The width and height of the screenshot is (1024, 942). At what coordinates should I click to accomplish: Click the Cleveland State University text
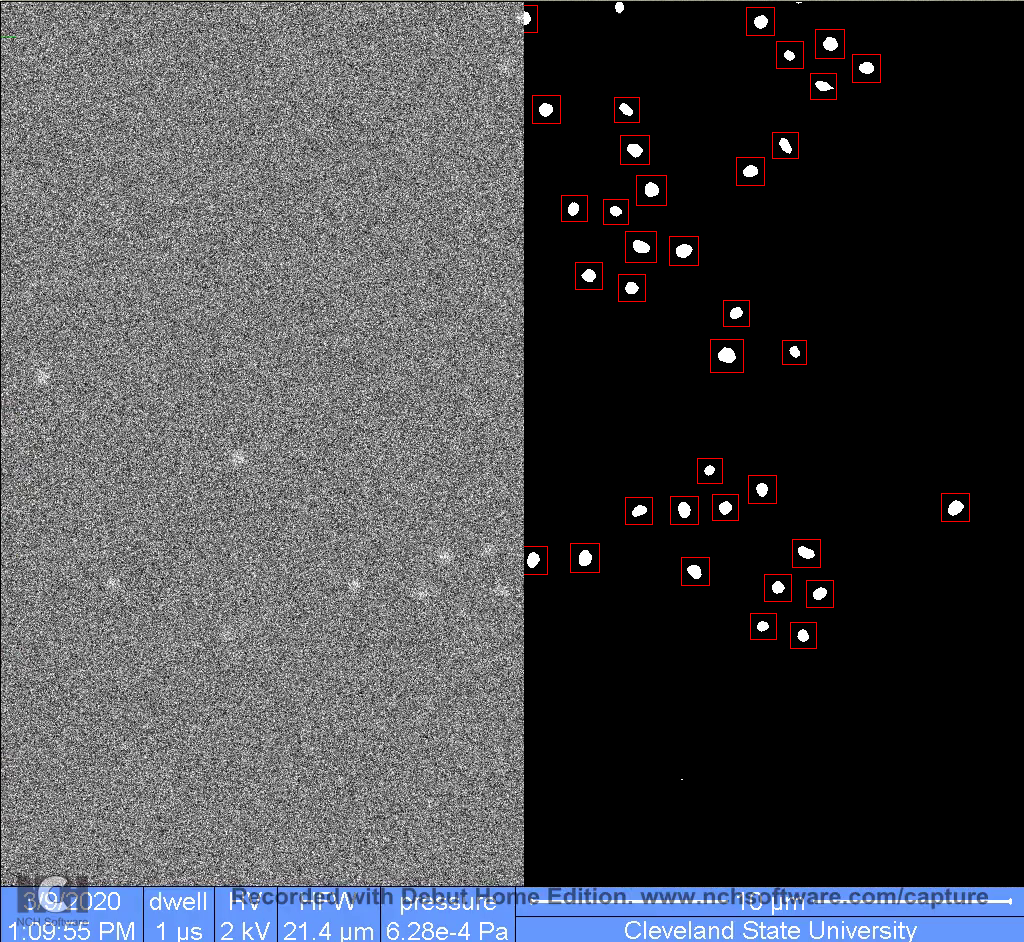771,930
